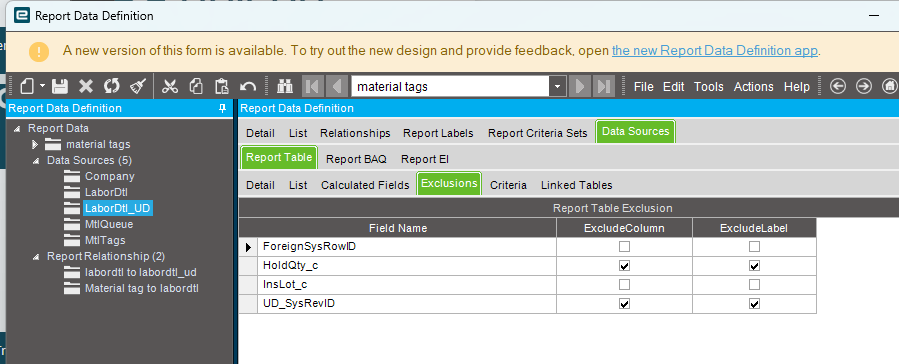This screenshot has height=364, width=899.
Task: Click the Back arrow circle icon
Action: [838, 87]
